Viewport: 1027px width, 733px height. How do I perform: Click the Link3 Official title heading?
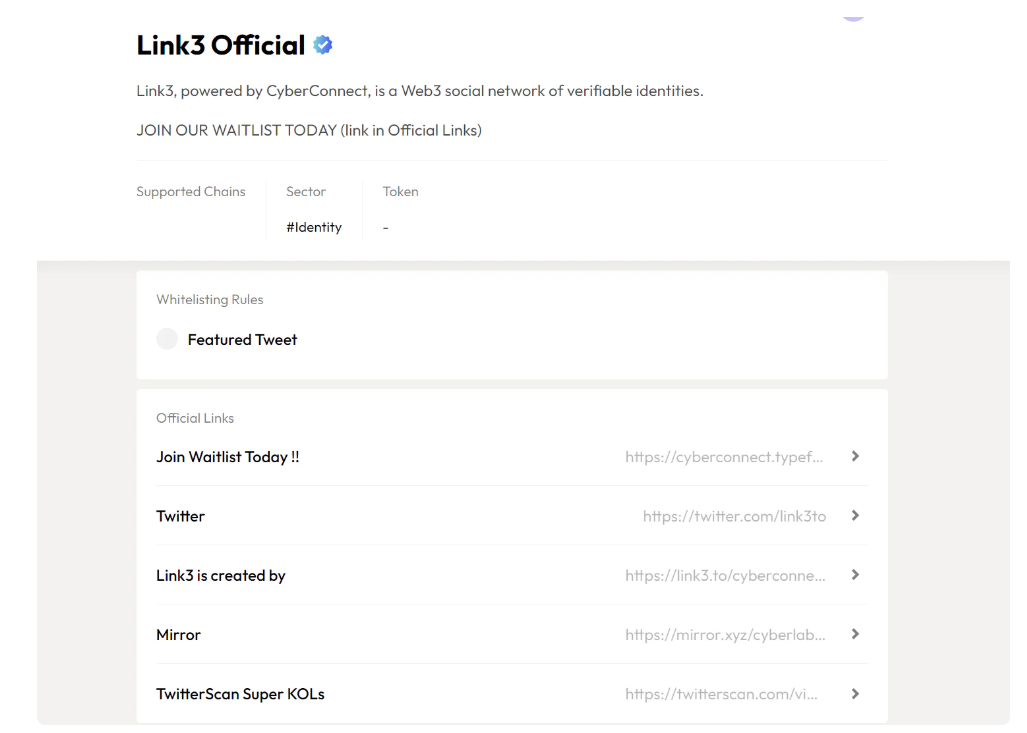[221, 45]
